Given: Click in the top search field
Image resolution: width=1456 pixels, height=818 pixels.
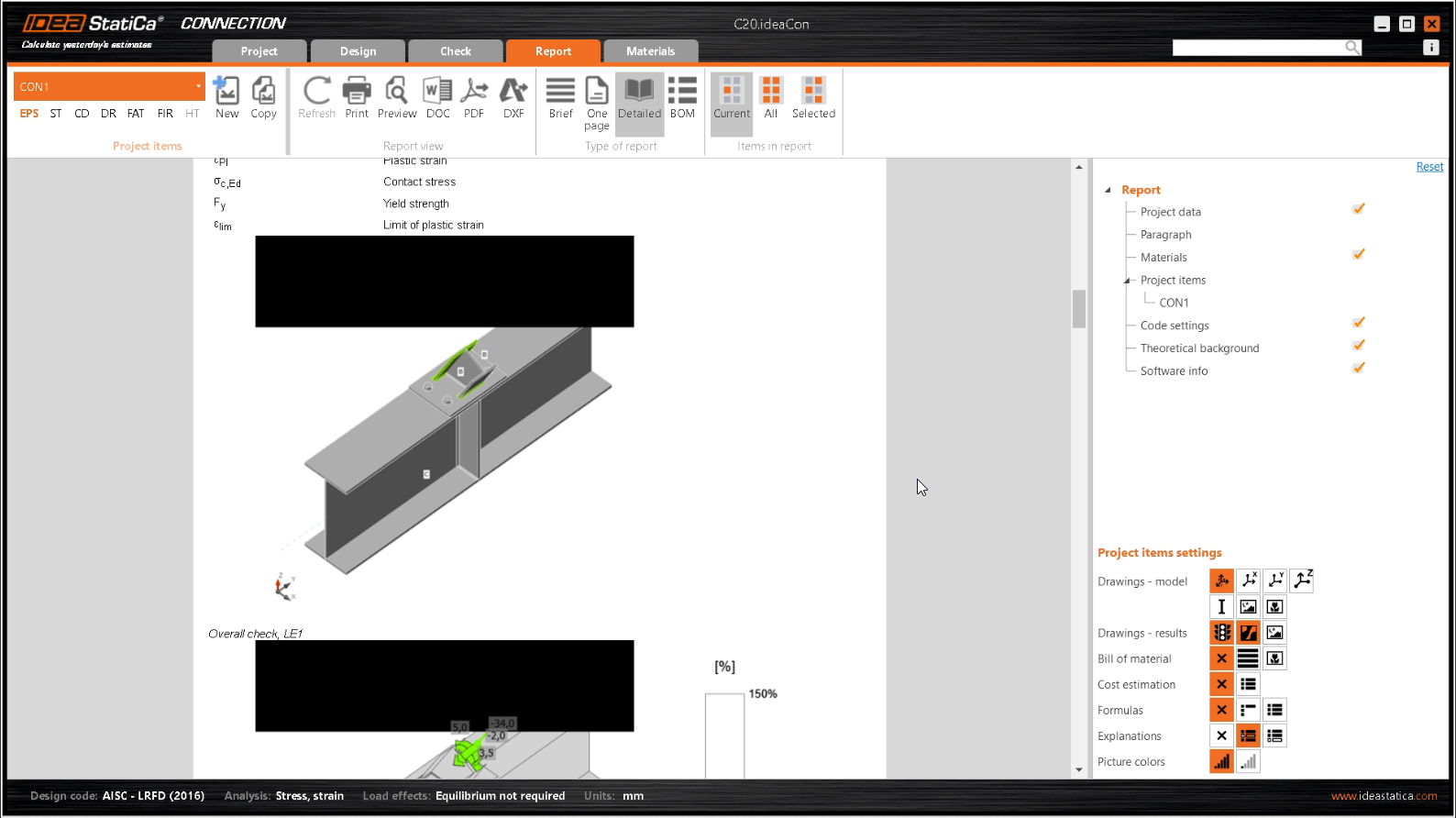Looking at the screenshot, I should [1258, 48].
